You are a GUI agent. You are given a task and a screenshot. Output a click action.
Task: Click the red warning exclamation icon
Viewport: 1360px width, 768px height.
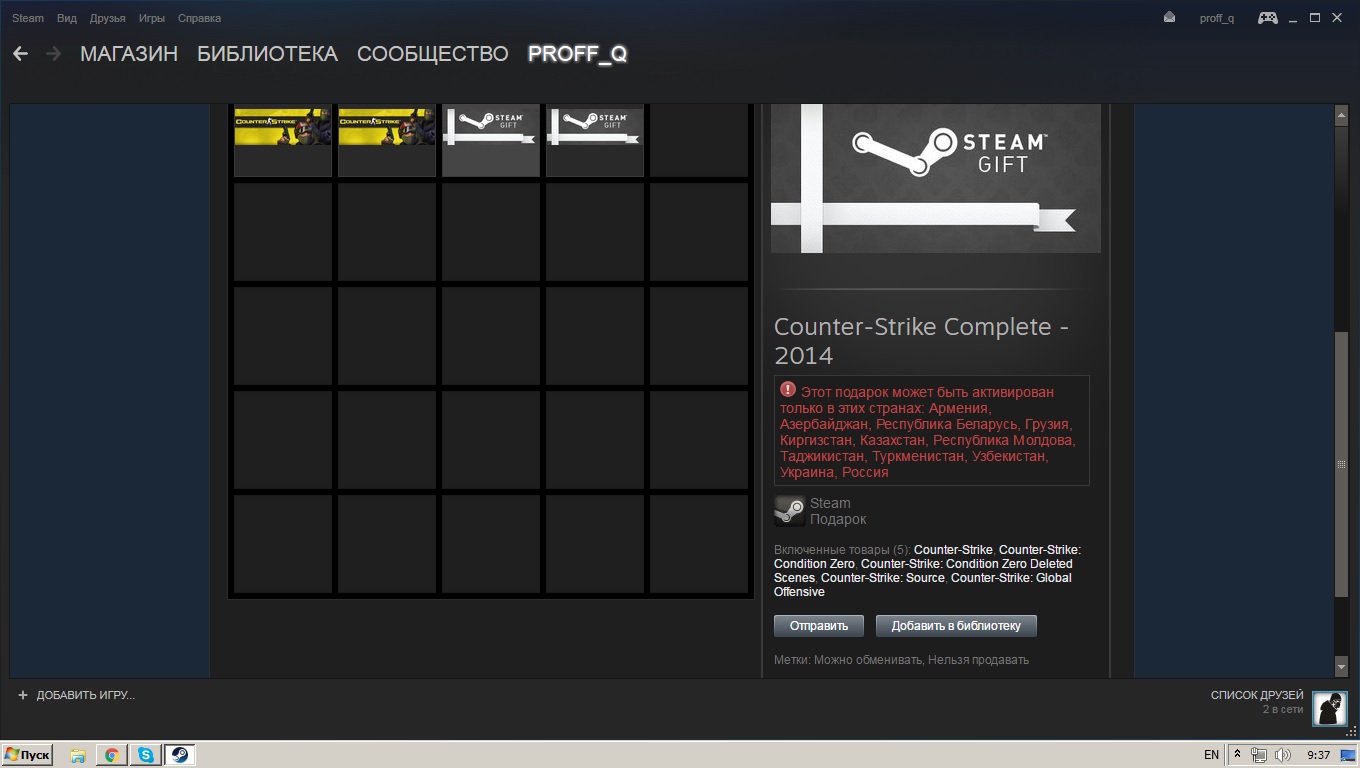click(788, 390)
